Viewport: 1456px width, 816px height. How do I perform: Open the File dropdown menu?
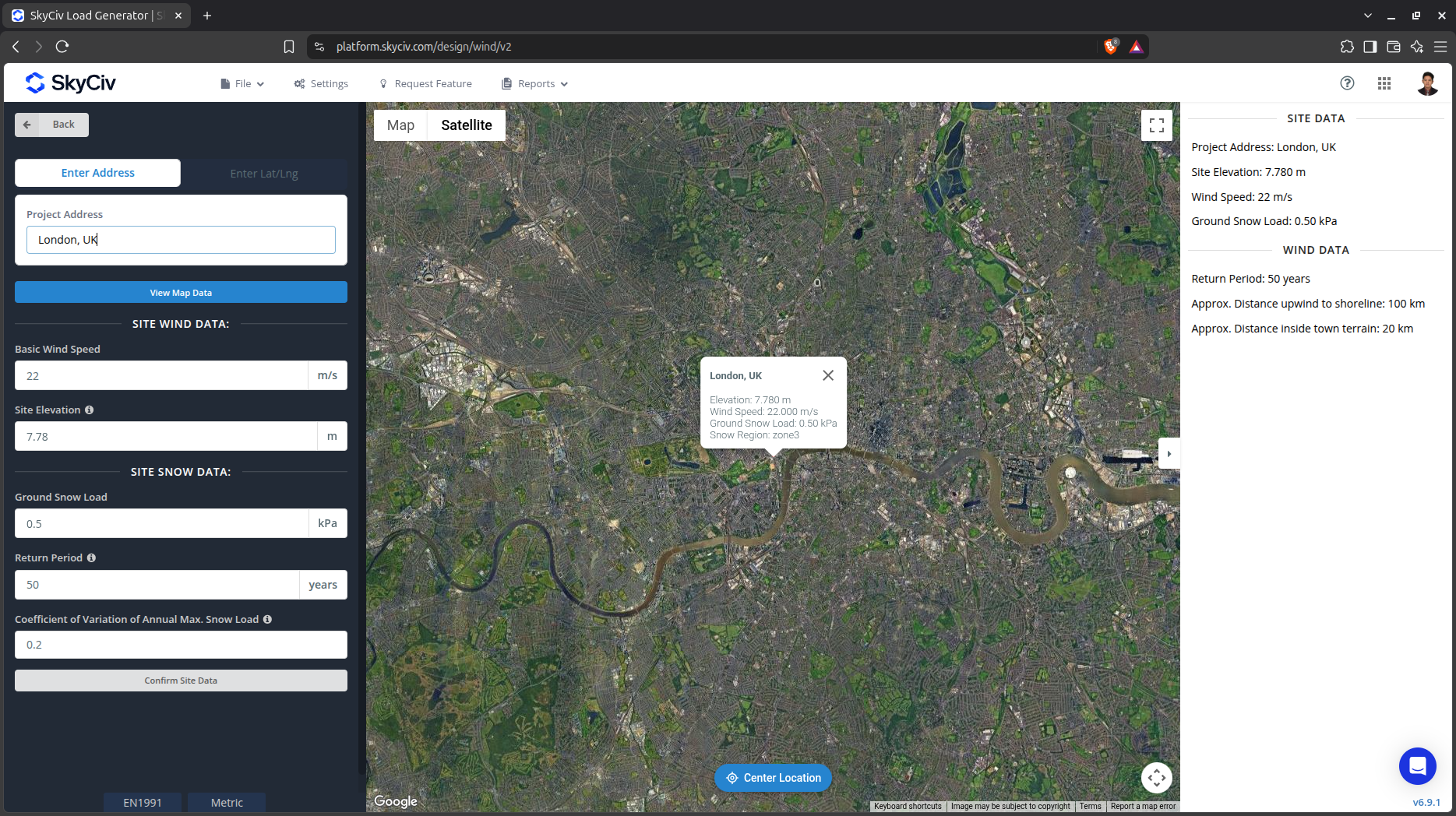pos(242,84)
